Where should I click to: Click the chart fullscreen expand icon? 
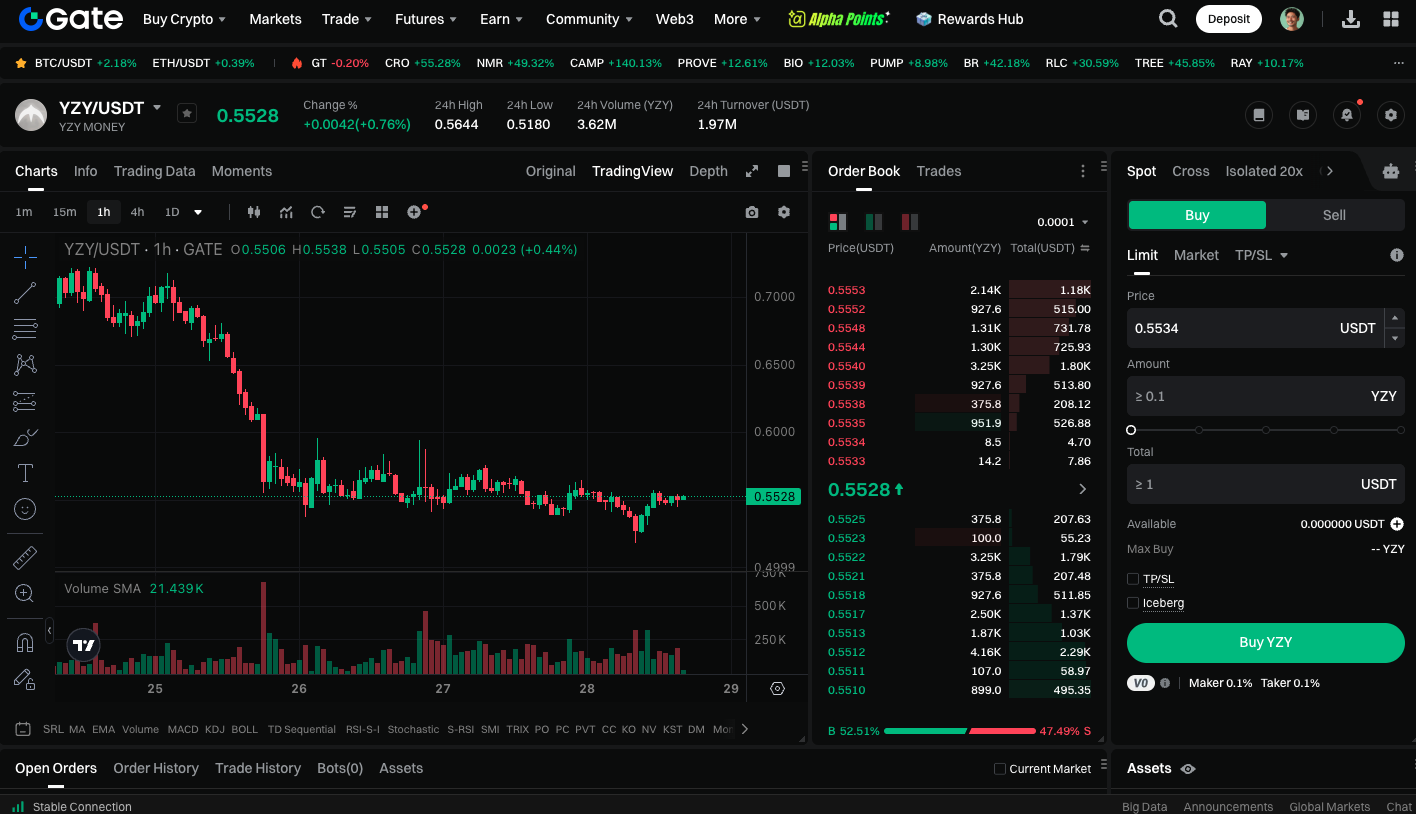pyautogui.click(x=752, y=171)
